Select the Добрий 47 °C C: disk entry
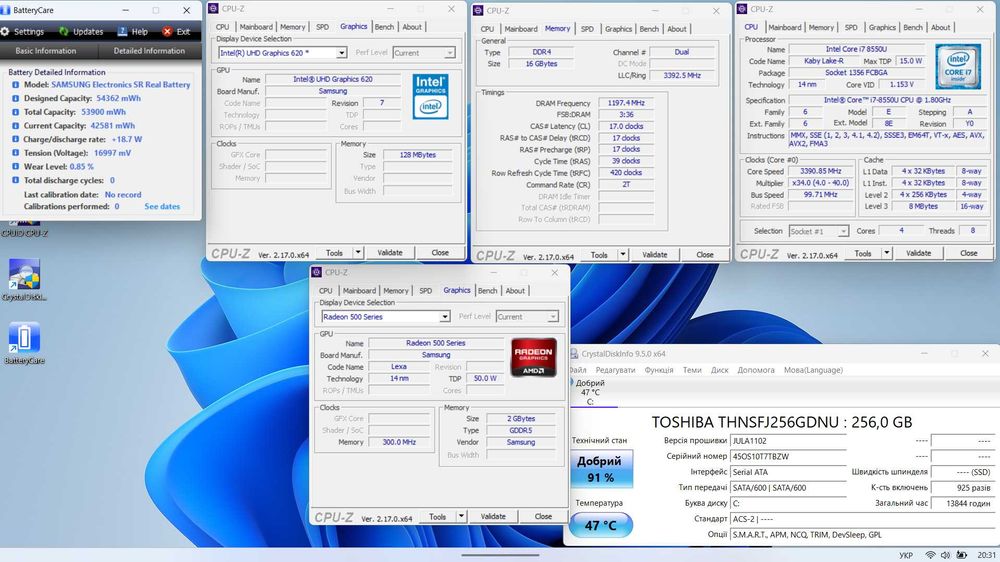This screenshot has width=1000, height=562. click(590, 392)
